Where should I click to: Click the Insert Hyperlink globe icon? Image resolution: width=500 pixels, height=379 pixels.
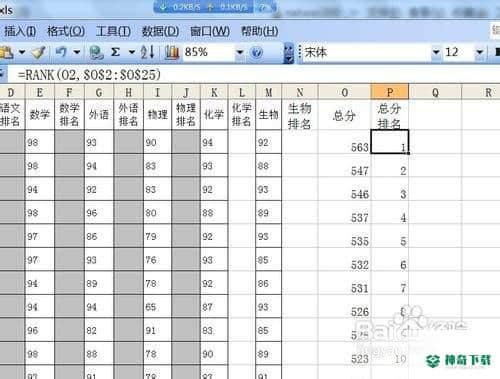click(x=97, y=52)
